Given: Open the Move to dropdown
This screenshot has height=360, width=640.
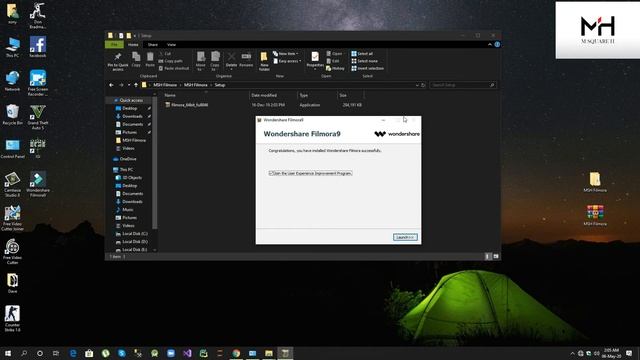Looking at the screenshot, I should click(200, 61).
